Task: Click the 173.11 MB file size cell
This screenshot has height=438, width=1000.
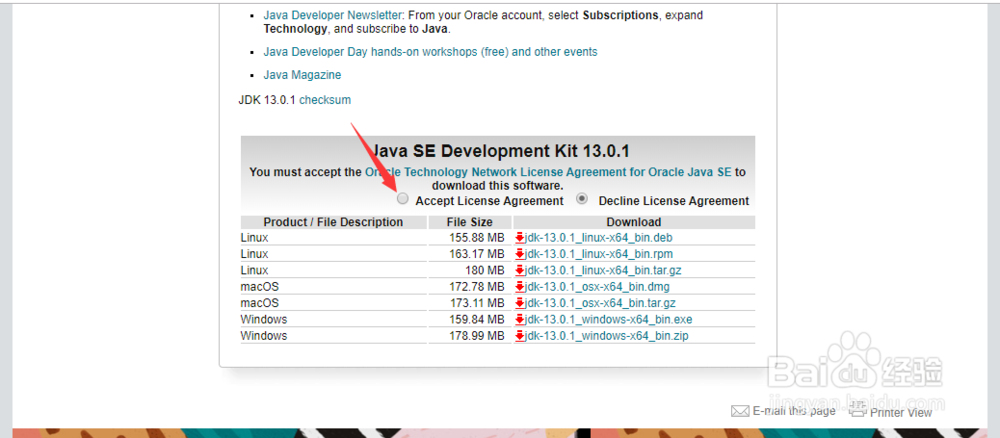Action: click(469, 303)
